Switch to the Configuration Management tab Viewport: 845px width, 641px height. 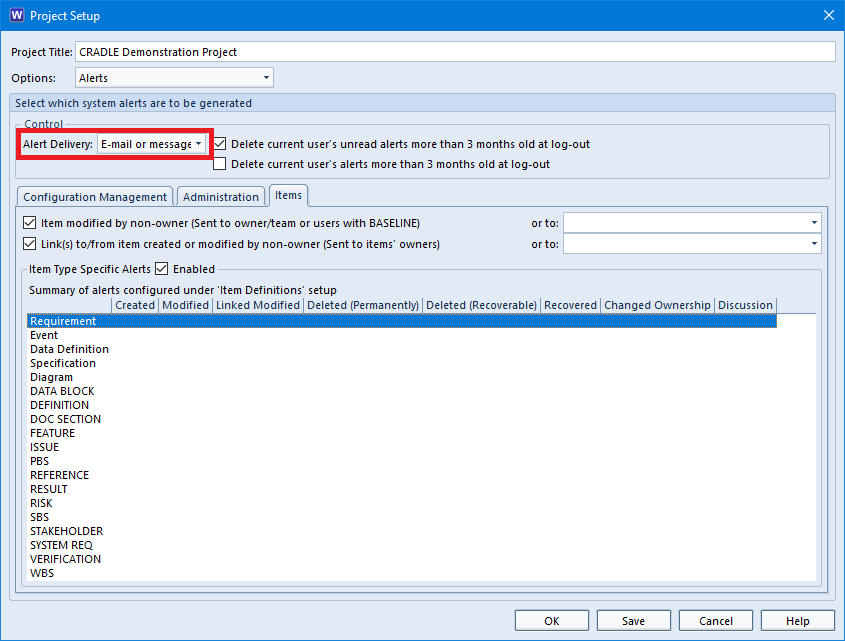point(95,197)
